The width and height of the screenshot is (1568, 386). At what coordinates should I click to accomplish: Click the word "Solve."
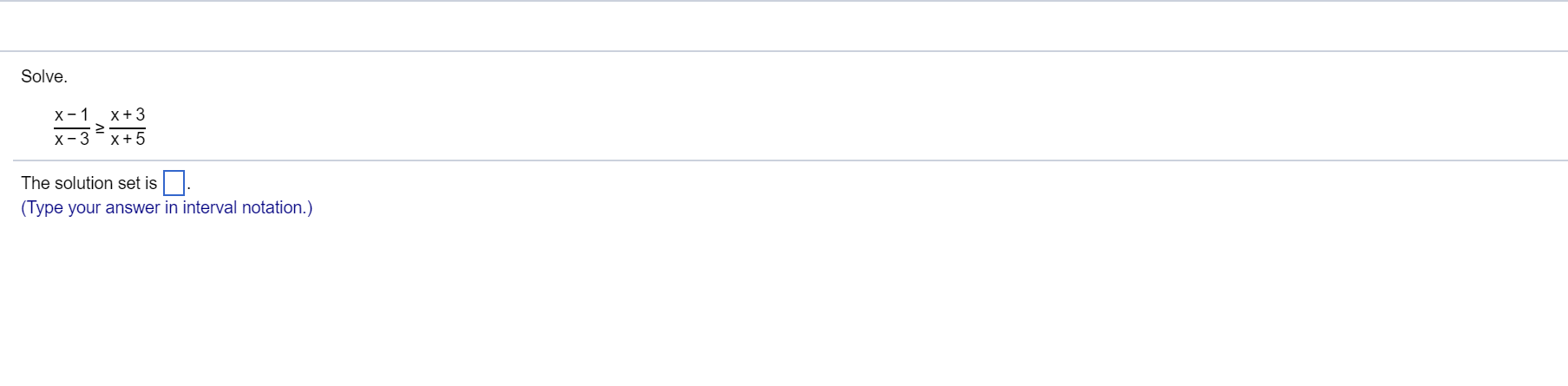pyautogui.click(x=44, y=76)
